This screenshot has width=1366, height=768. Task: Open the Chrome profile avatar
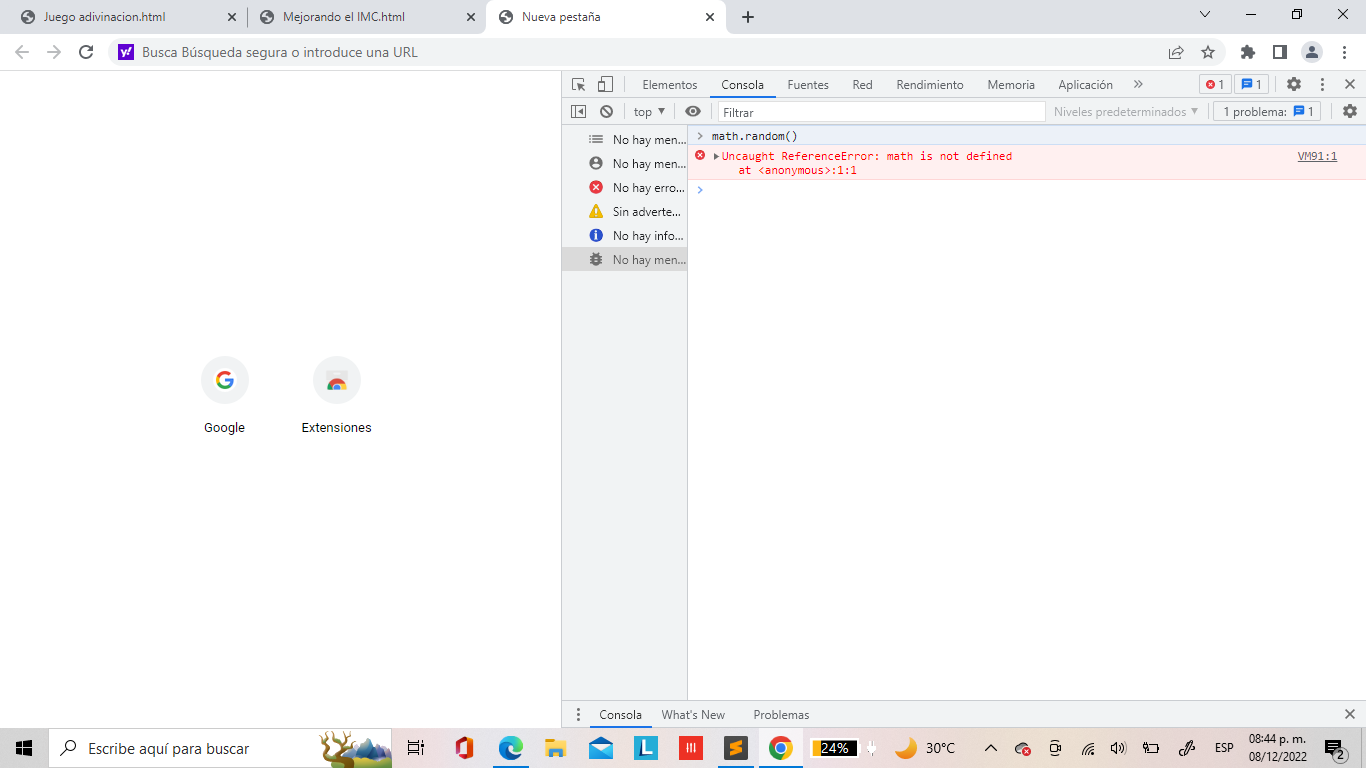click(1312, 52)
